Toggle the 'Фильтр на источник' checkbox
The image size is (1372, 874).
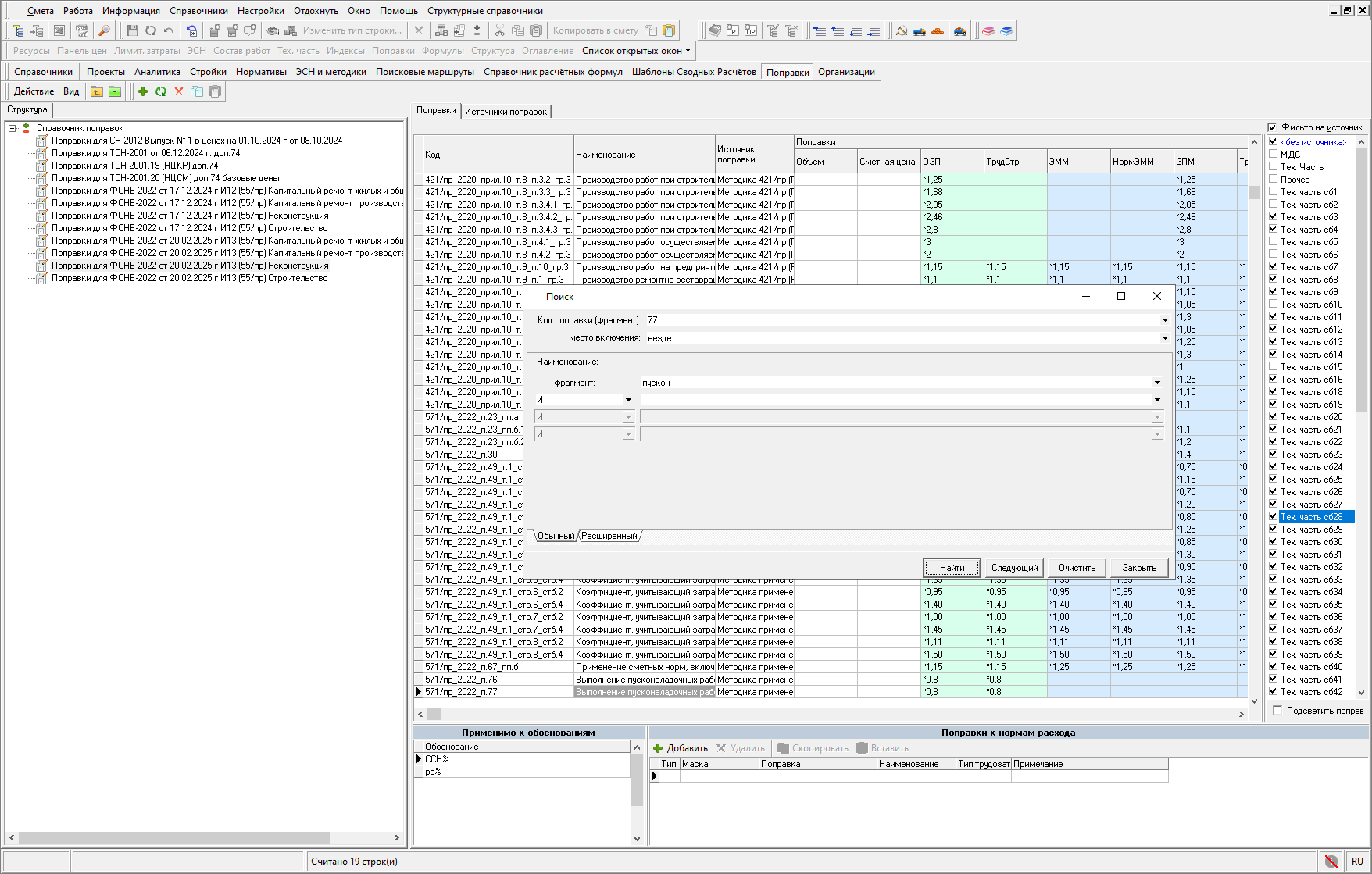(1272, 127)
